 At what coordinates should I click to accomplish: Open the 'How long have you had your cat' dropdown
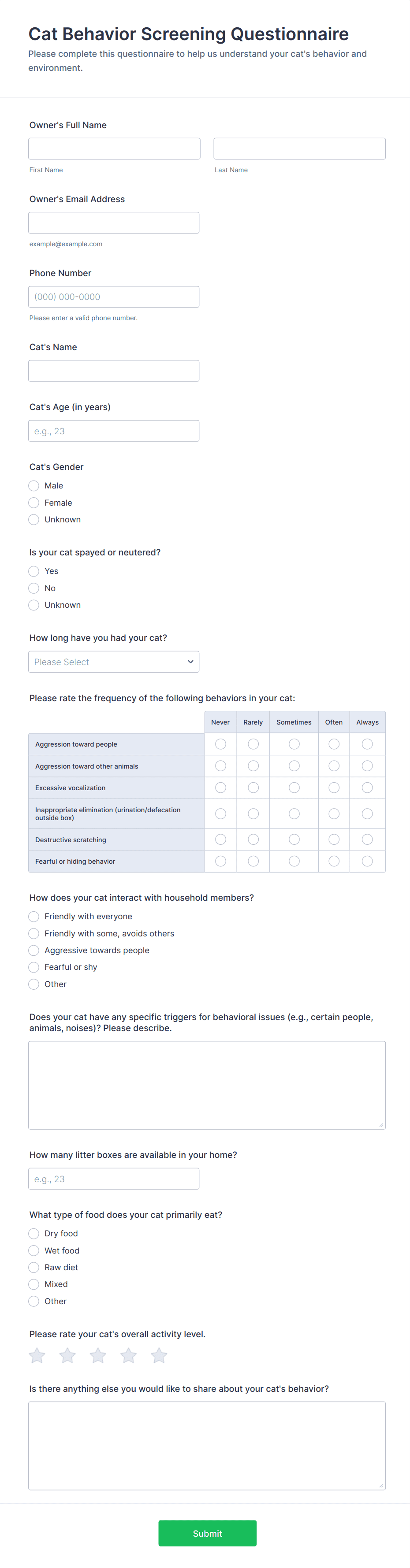click(114, 662)
